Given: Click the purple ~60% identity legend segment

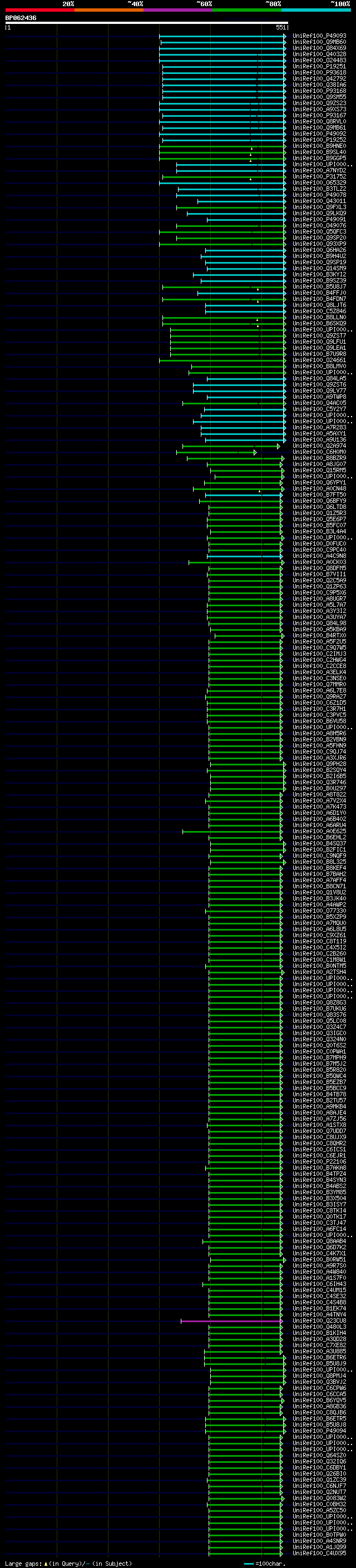Looking at the screenshot, I should coord(179,10).
